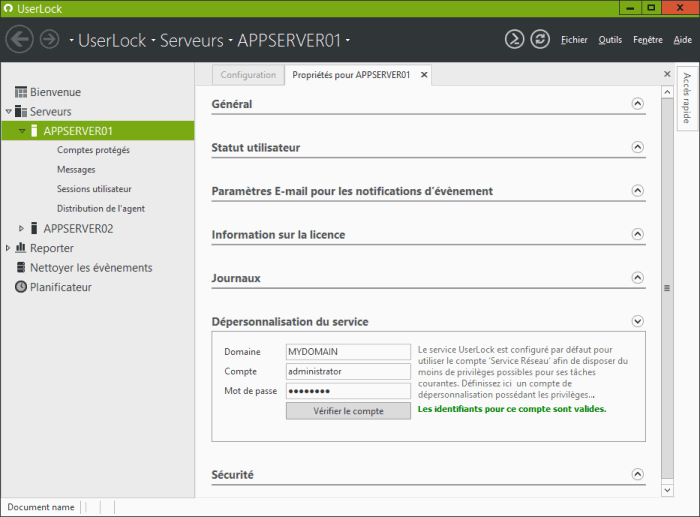Screen dimensions: 700x517
Task: Open the Fenêtre menu
Action: 648,40
